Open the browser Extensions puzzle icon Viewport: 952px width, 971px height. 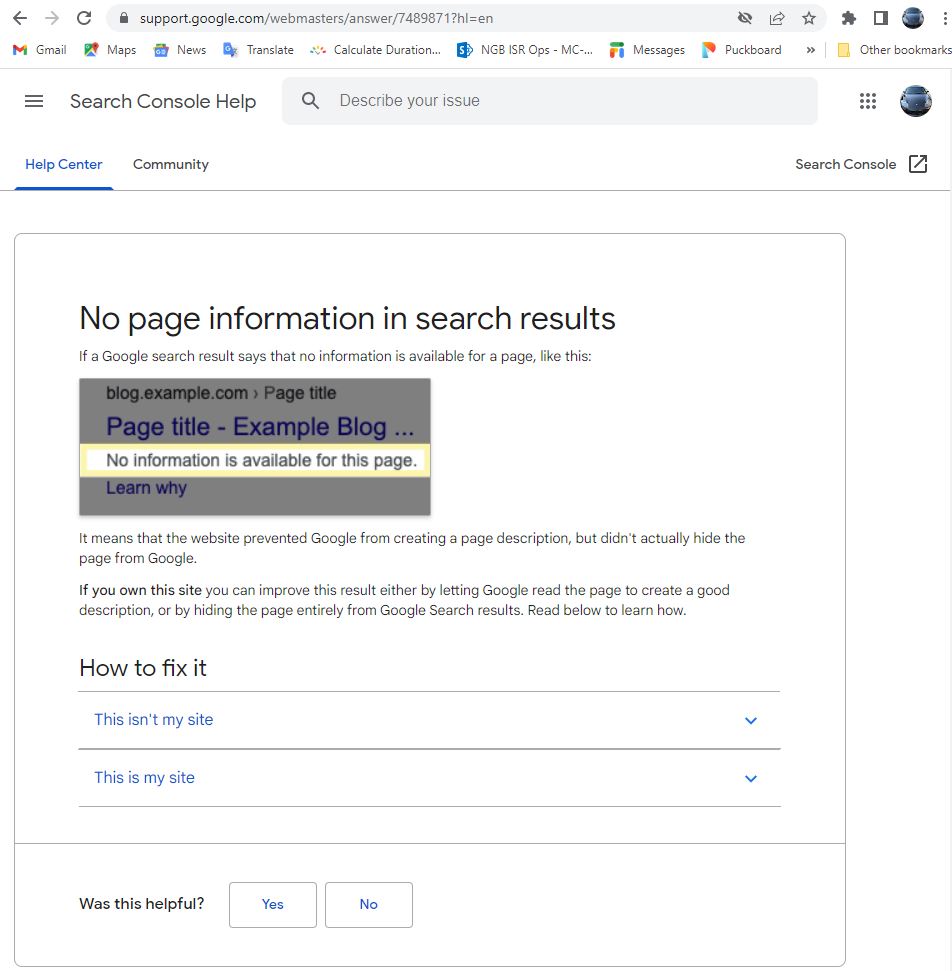point(849,18)
